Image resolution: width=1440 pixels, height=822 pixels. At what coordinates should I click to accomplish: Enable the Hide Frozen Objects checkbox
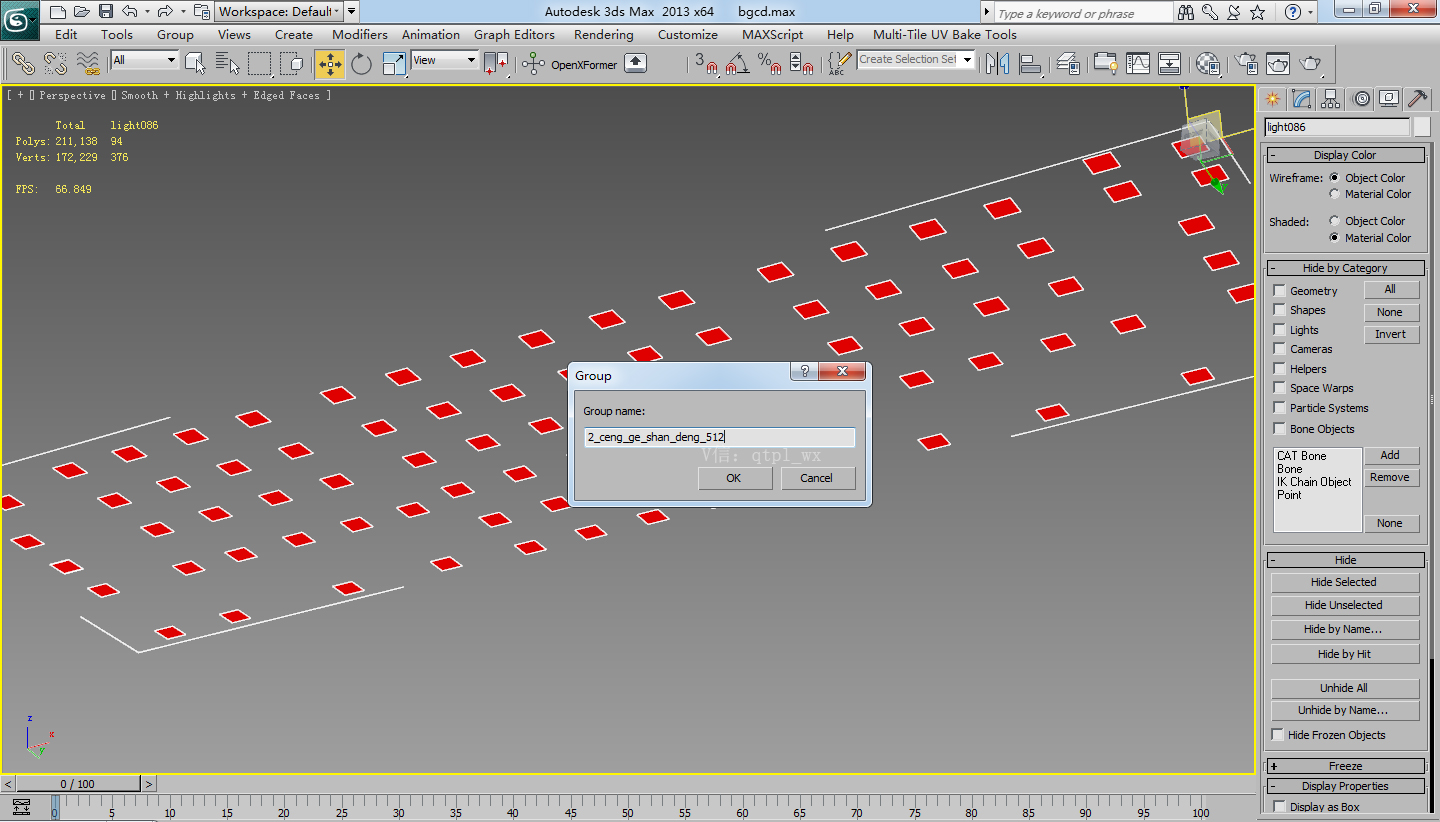(x=1278, y=735)
